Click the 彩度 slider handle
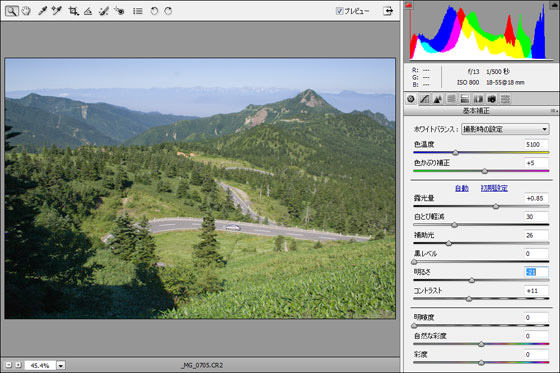Image resolution: width=560 pixels, height=373 pixels. (481, 363)
